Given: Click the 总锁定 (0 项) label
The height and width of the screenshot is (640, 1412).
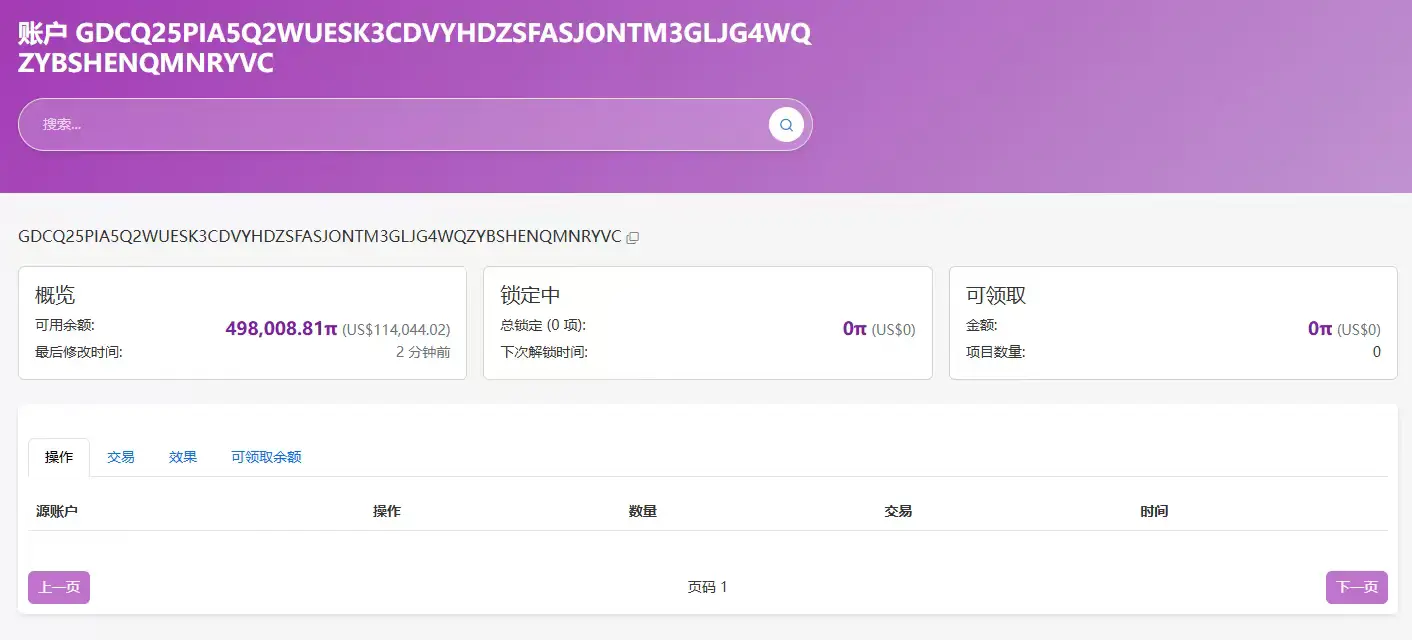Looking at the screenshot, I should (x=543, y=325).
